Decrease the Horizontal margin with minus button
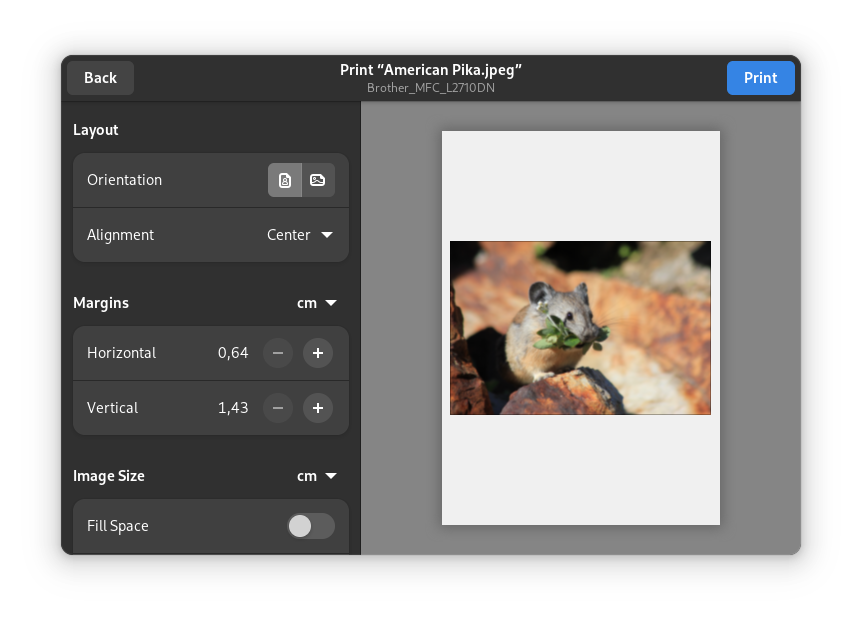 tap(278, 353)
